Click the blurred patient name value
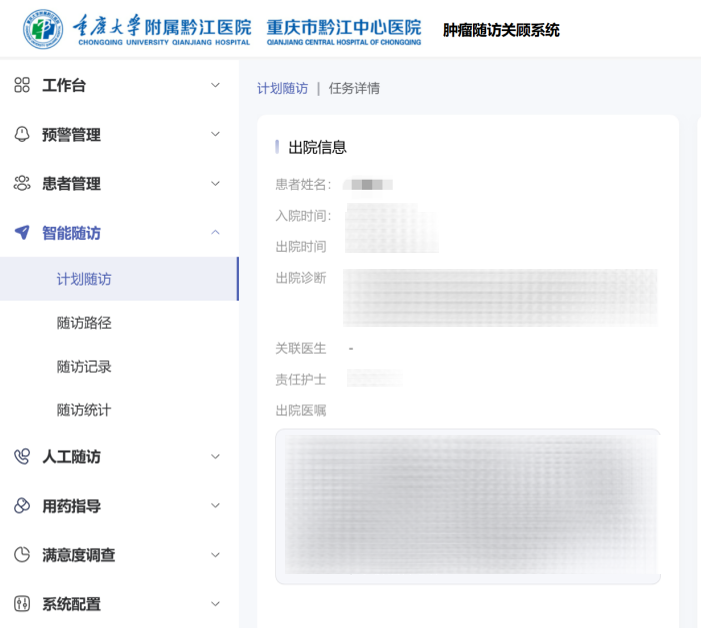This screenshot has height=628, width=701. coord(368,185)
